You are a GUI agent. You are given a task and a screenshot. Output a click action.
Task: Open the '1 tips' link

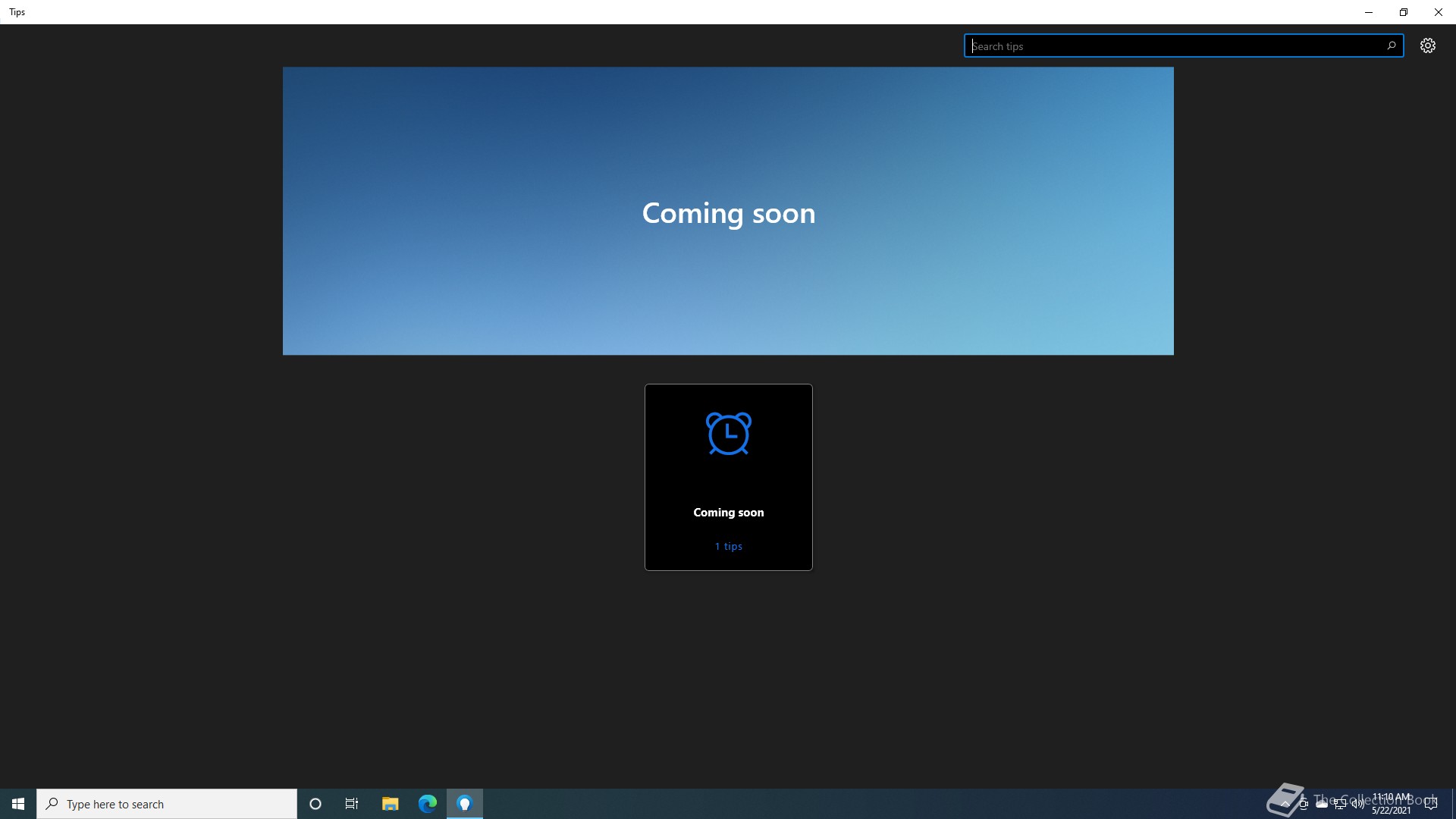pyautogui.click(x=728, y=546)
